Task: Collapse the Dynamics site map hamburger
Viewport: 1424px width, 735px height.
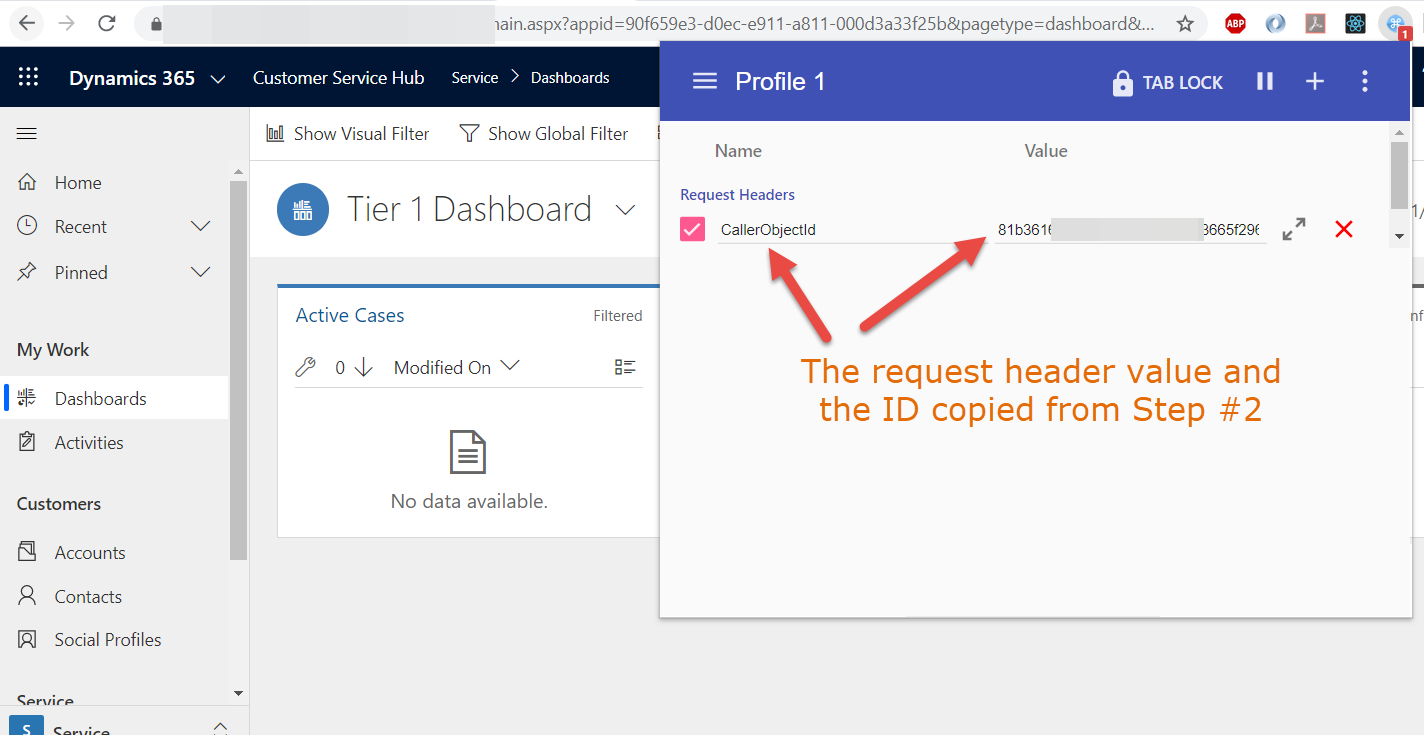Action: [27, 134]
